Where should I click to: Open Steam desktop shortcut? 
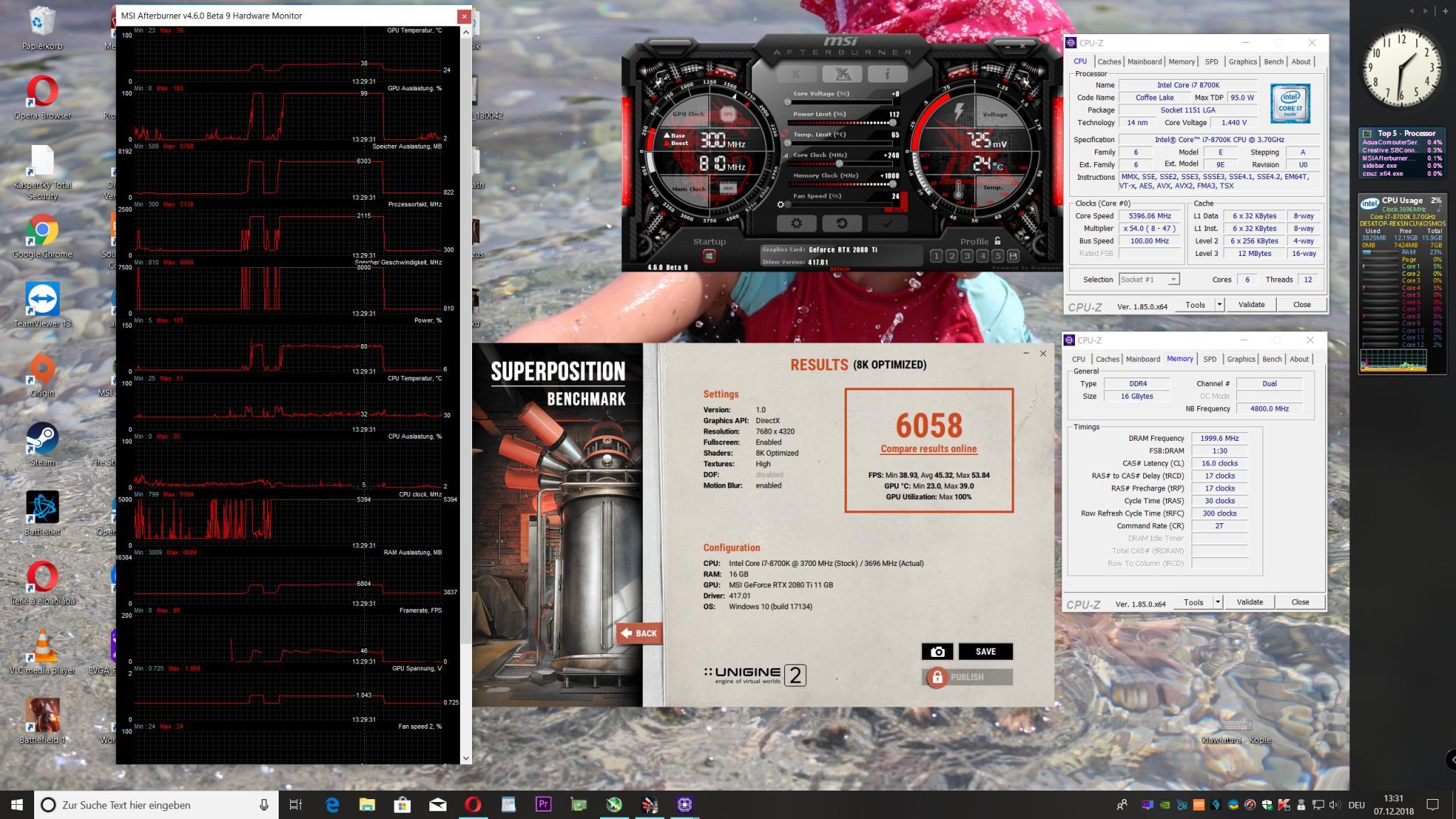pyautogui.click(x=43, y=445)
